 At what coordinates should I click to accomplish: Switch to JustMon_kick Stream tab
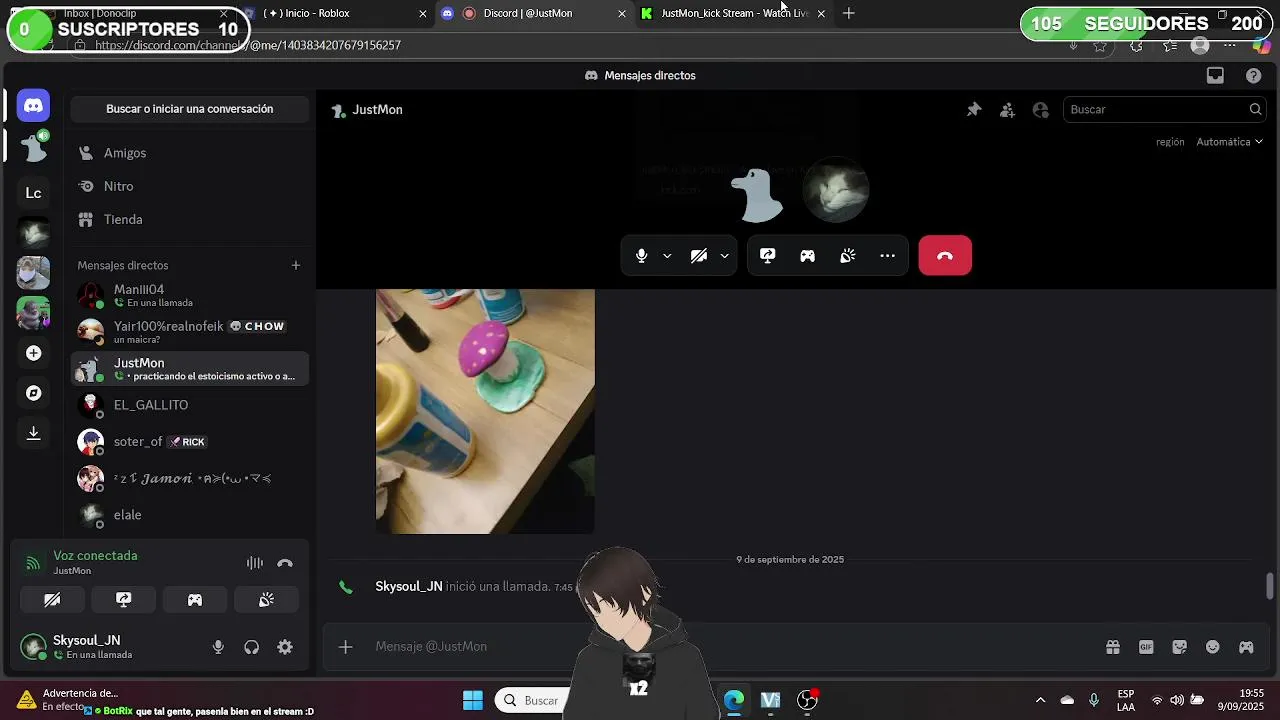click(735, 13)
